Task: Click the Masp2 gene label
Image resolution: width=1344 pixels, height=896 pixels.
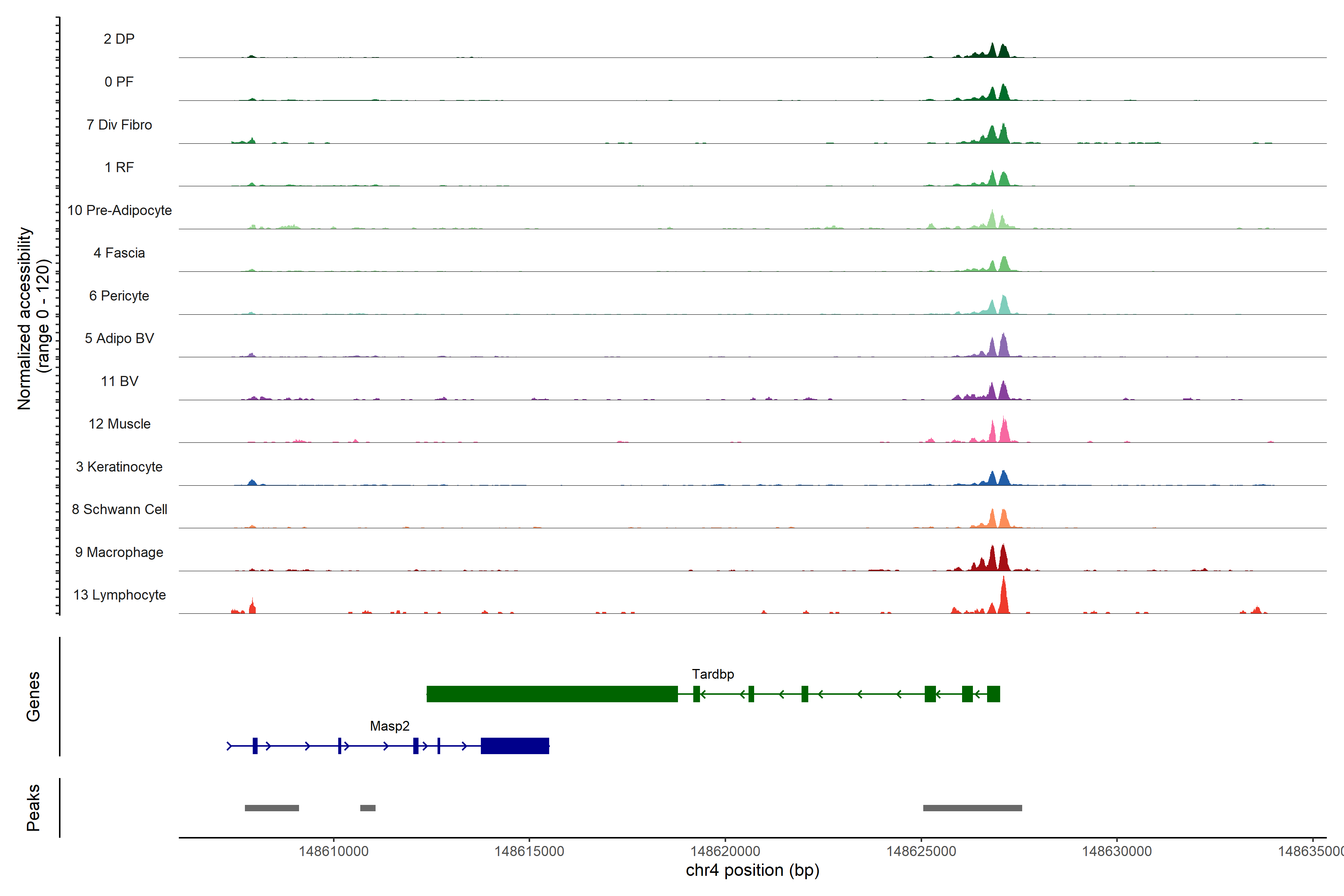Action: (390, 726)
